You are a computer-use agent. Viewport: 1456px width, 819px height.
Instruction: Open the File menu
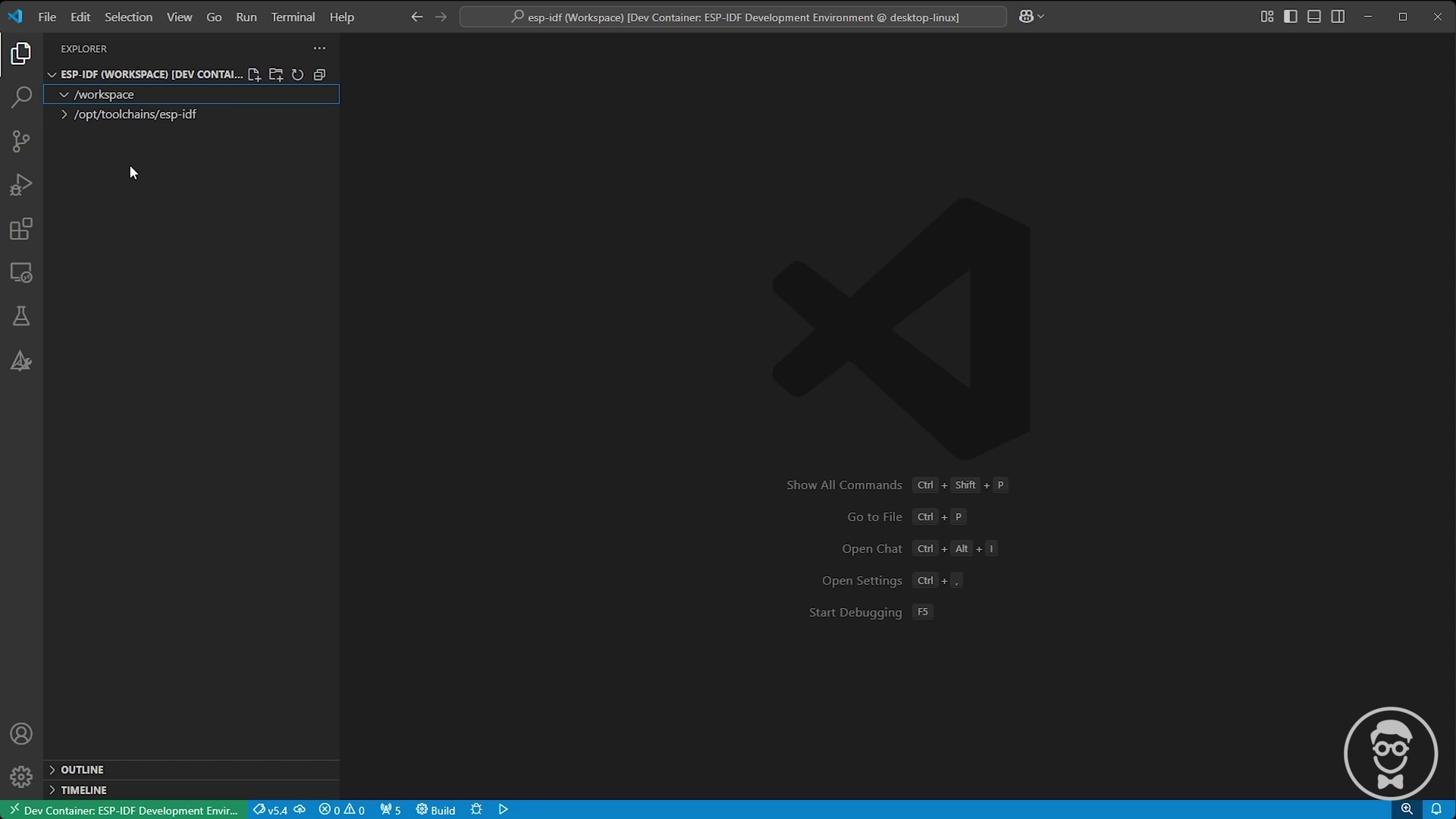(x=47, y=17)
